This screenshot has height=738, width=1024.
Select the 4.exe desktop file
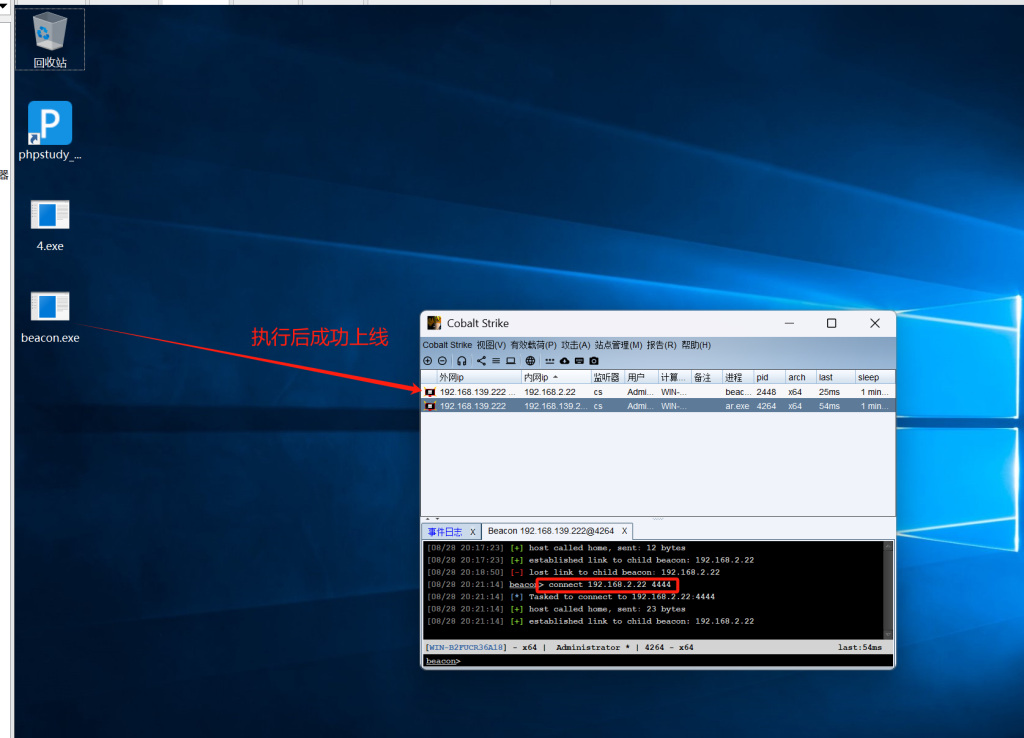(50, 225)
